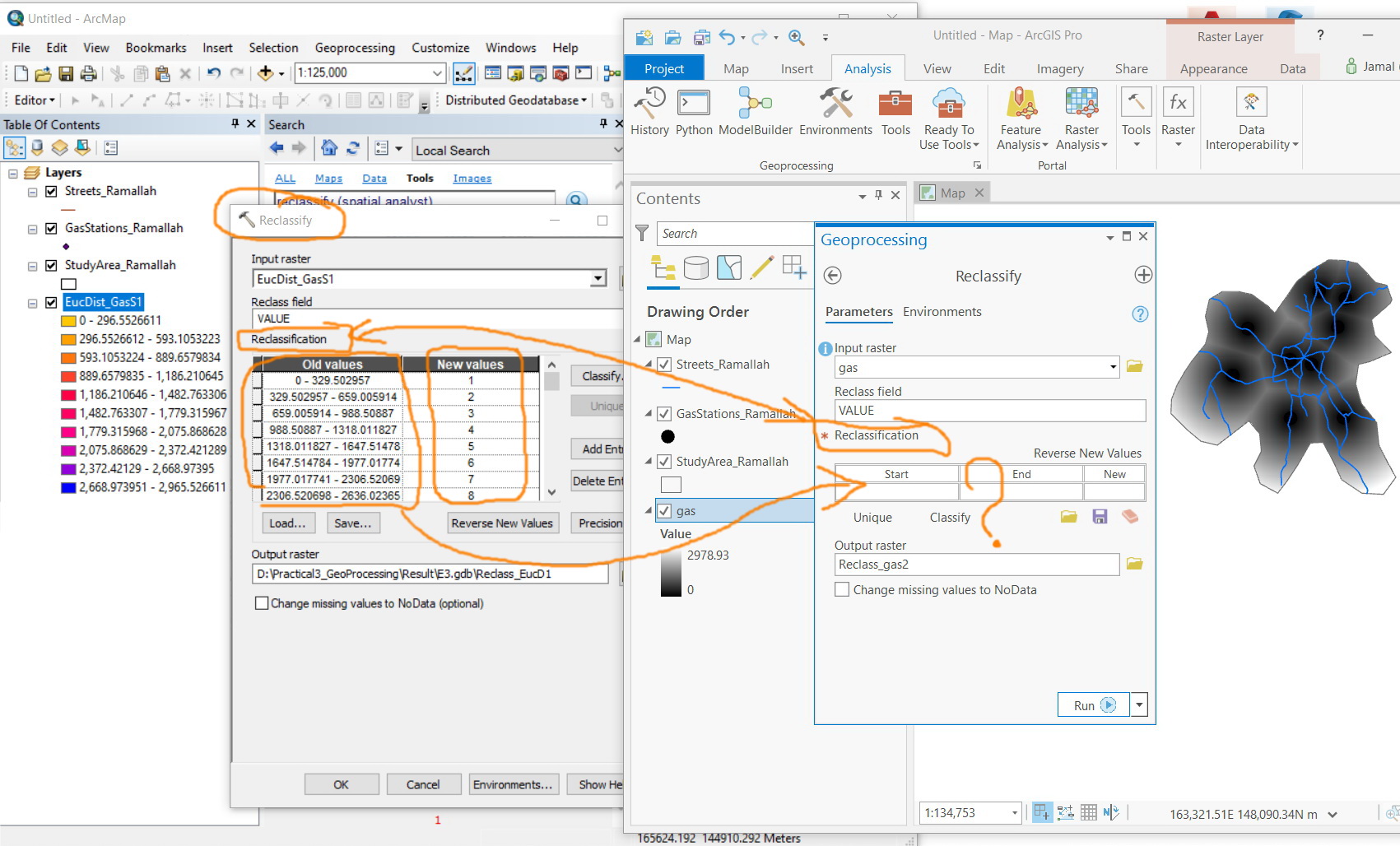Browse for input raster folder icon
The width and height of the screenshot is (1400, 846).
pos(1134,366)
